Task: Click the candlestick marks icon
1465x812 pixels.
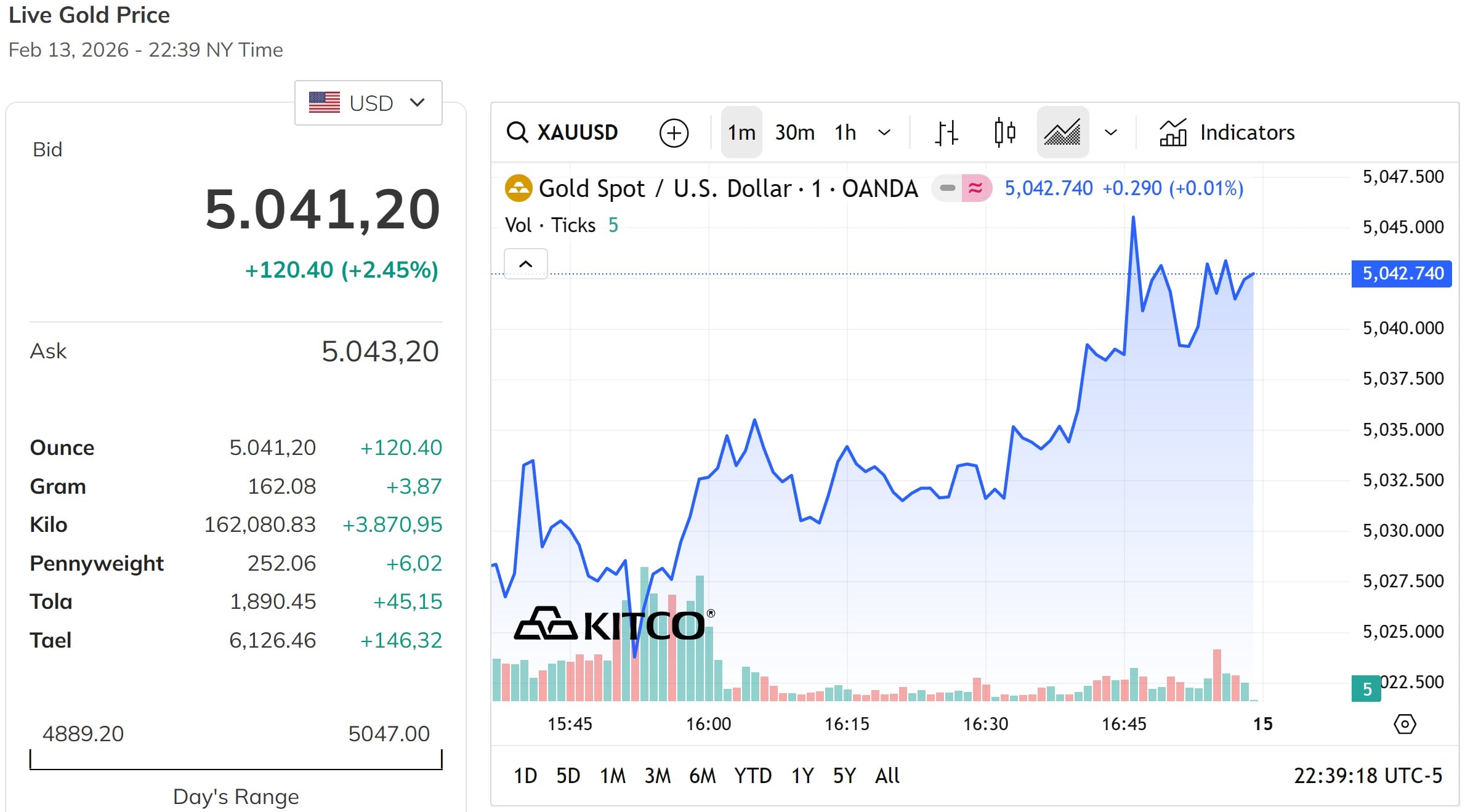Action: click(x=1004, y=132)
